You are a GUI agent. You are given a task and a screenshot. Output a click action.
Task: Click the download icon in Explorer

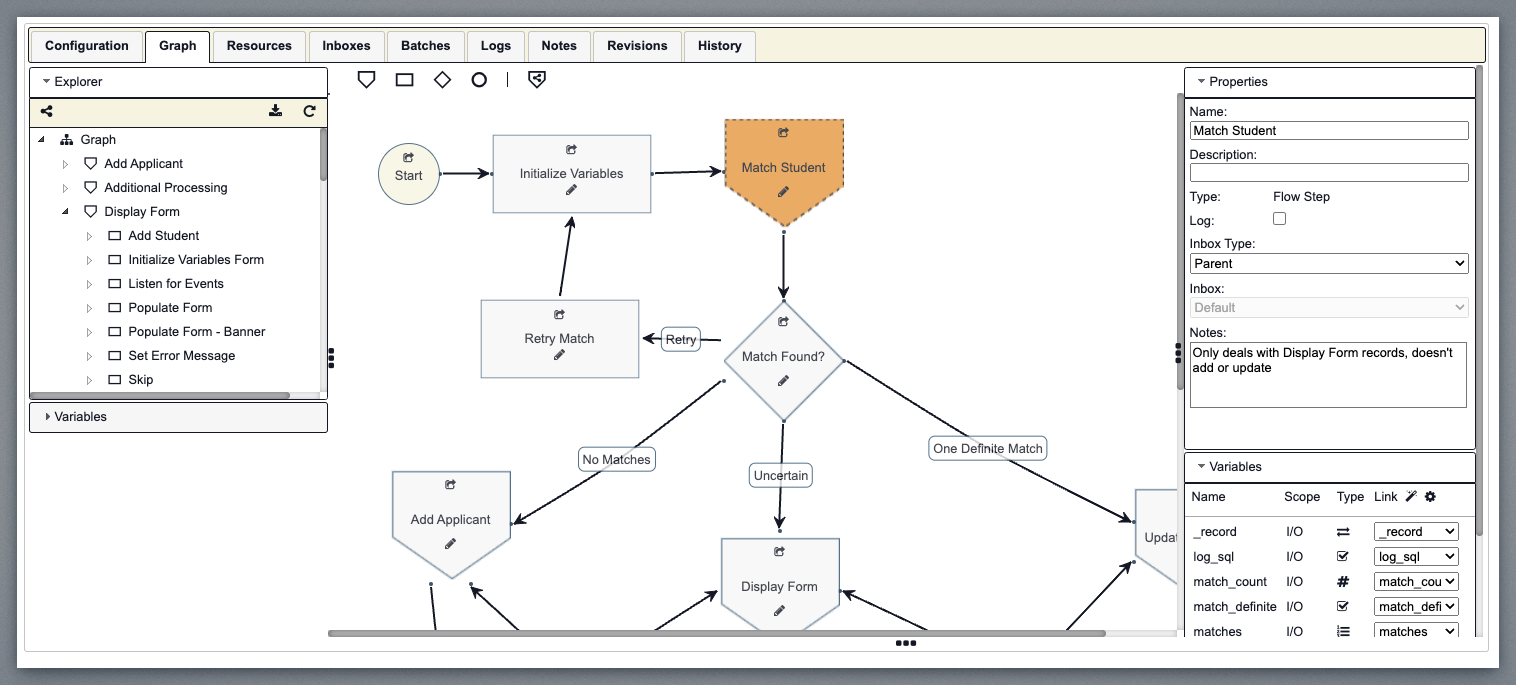click(276, 111)
